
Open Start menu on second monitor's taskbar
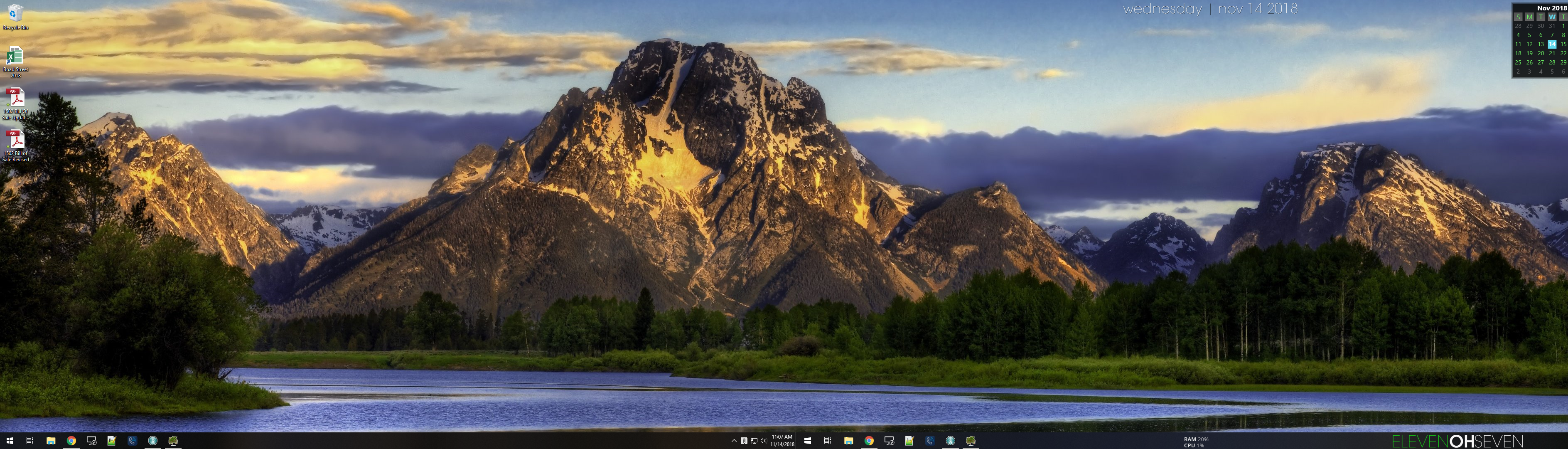808,440
